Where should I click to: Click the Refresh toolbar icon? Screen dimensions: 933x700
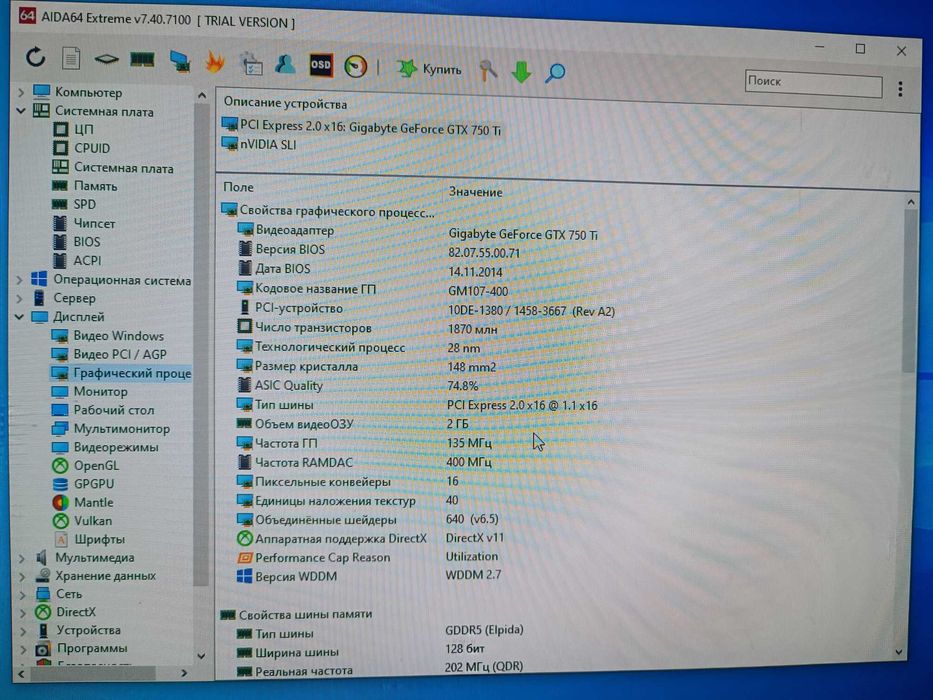coord(36,57)
